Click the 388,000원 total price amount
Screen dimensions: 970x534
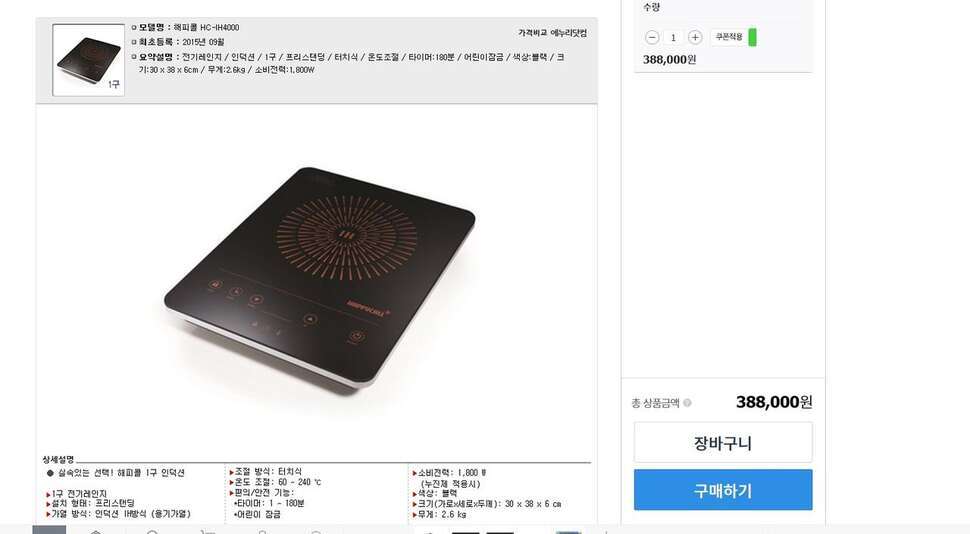[x=774, y=402]
